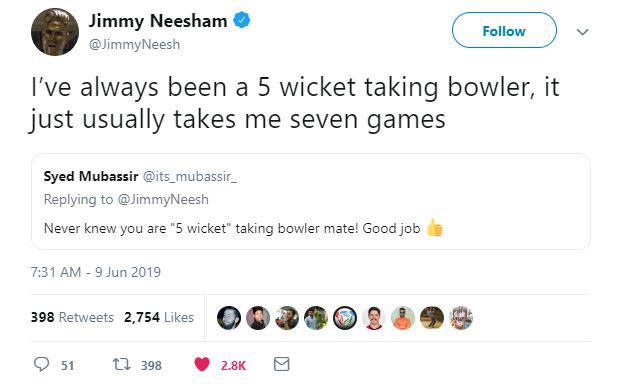
Task: Follow Jimmy Neesham
Action: click(x=504, y=30)
